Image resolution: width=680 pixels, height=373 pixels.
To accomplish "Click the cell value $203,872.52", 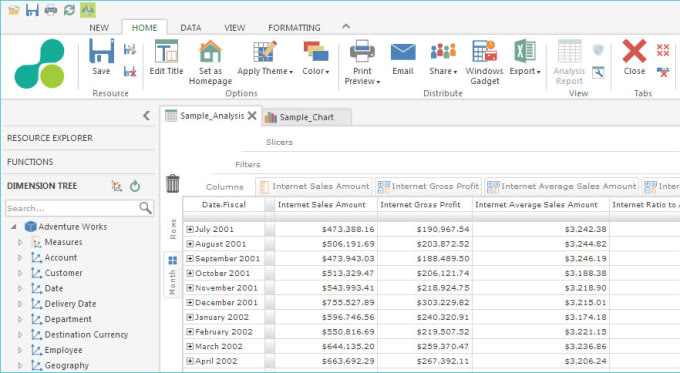I will tap(443, 244).
